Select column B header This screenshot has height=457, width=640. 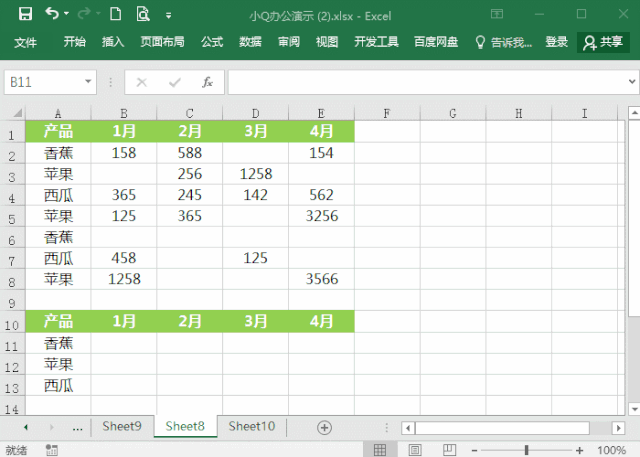tap(124, 113)
